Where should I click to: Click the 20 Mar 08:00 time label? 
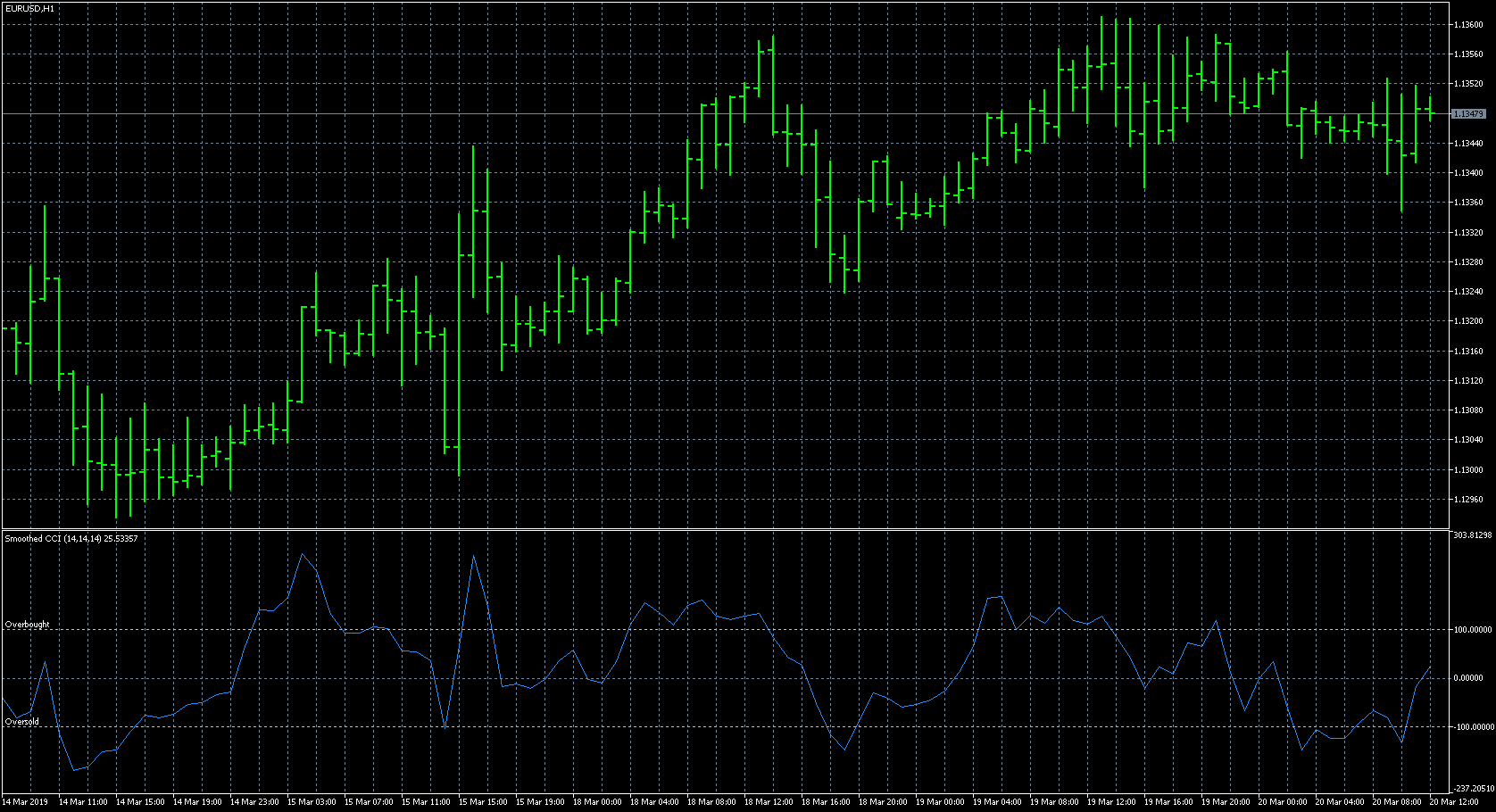click(x=1397, y=802)
